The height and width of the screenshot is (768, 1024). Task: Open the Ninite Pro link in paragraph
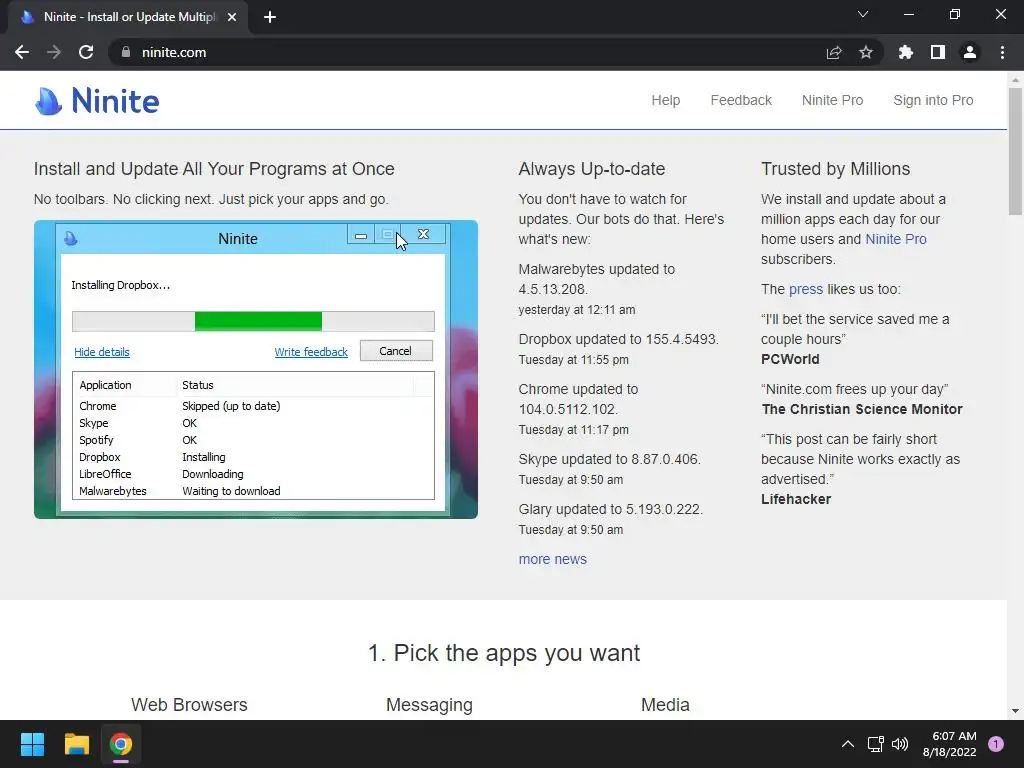(895, 239)
